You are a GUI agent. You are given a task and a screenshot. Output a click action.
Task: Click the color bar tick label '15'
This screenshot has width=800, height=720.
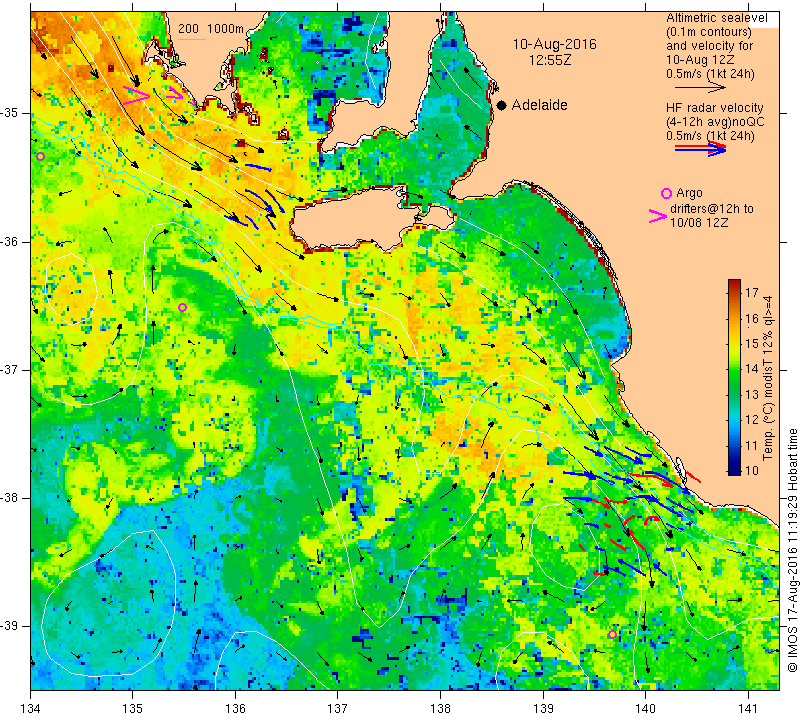coord(752,343)
